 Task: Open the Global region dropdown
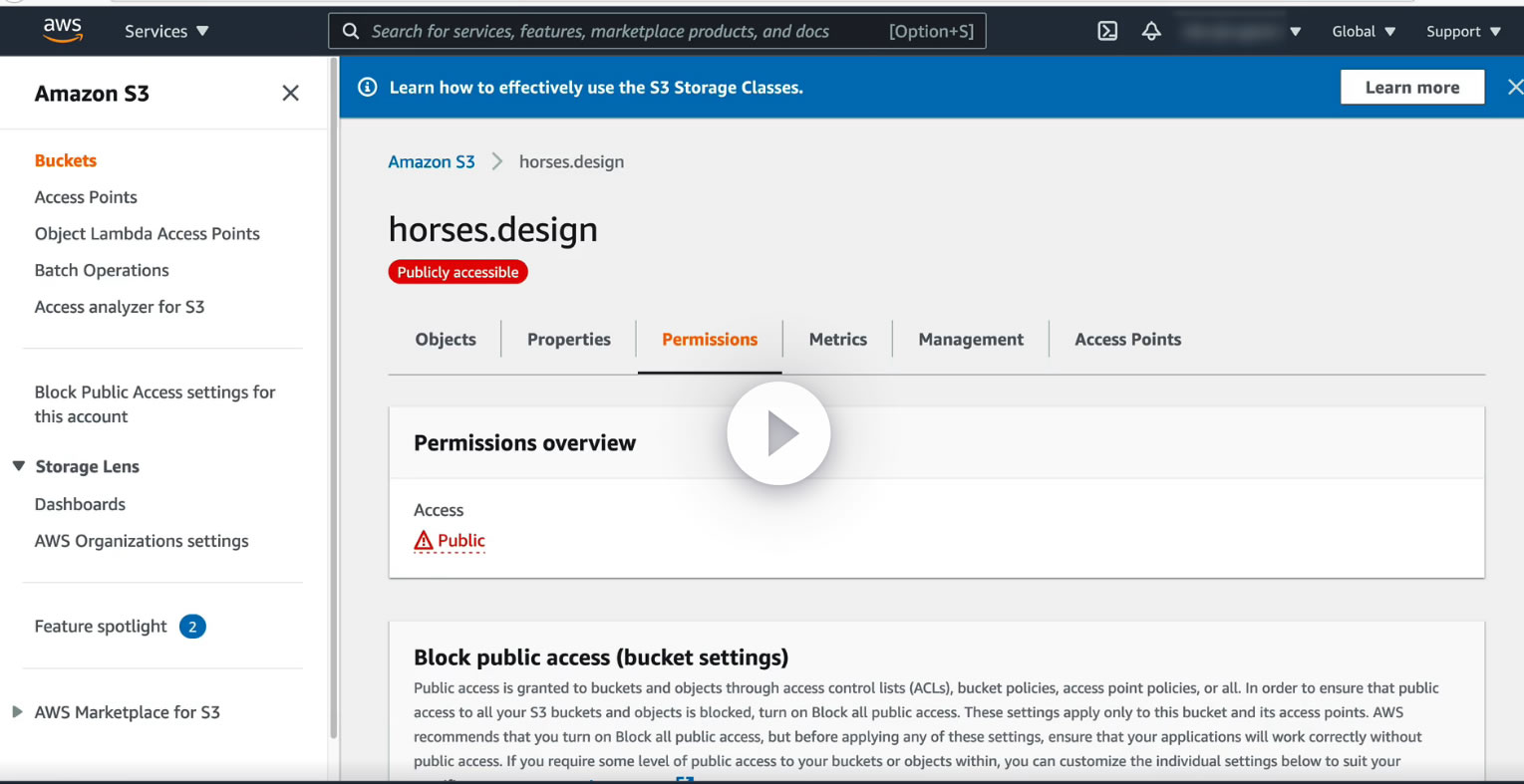1363,31
